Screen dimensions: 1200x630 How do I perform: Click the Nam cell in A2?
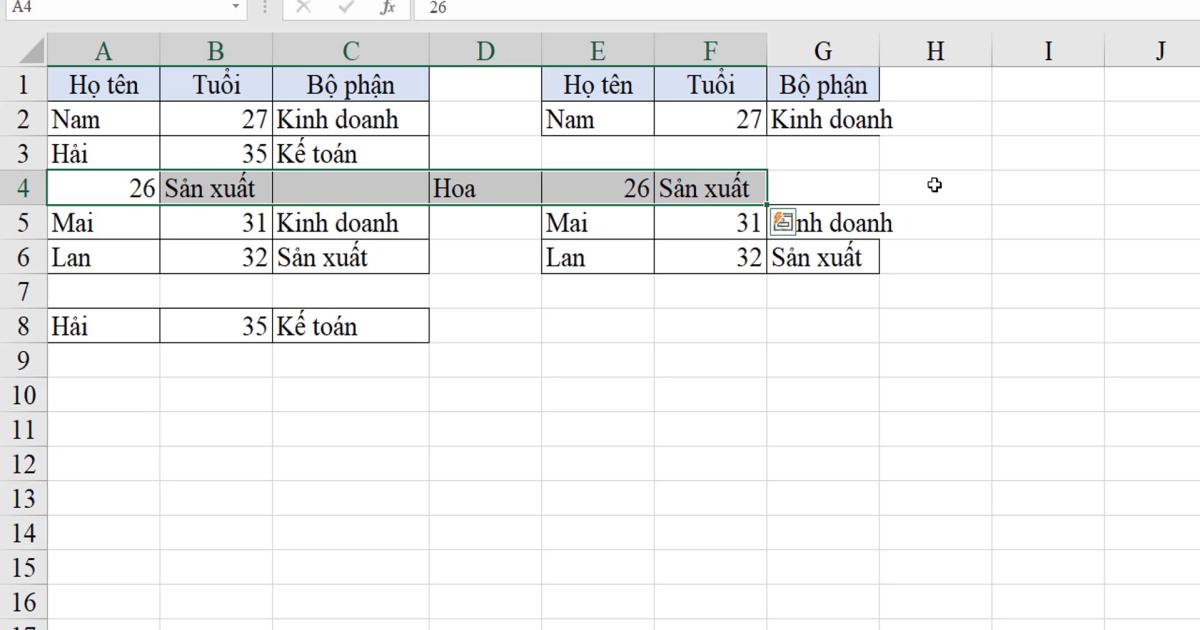pyautogui.click(x=103, y=119)
